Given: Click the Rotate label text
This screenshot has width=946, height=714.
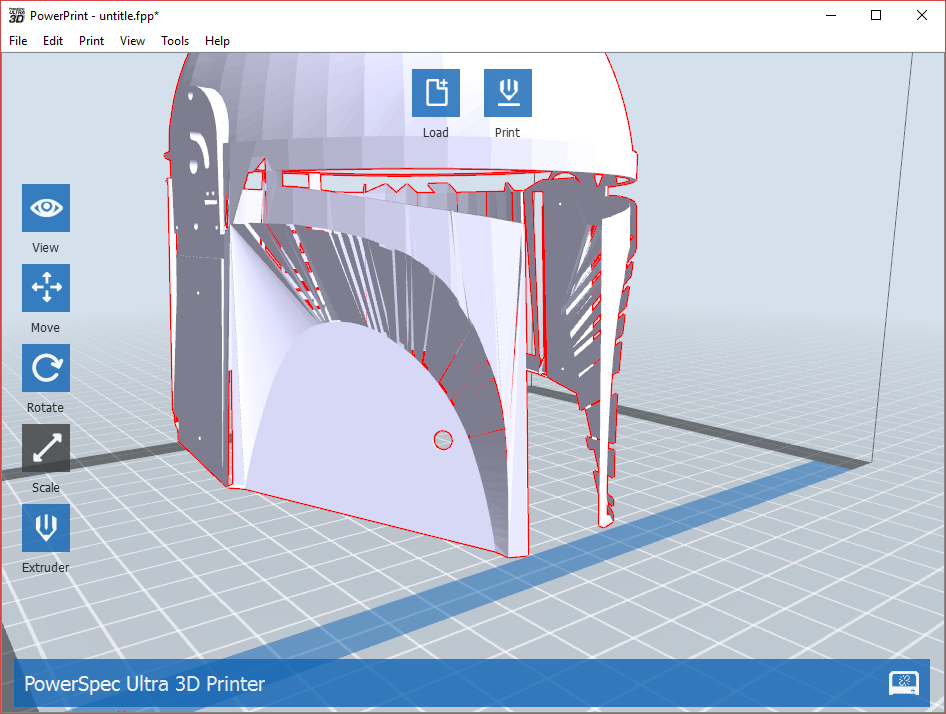Looking at the screenshot, I should (x=45, y=407).
